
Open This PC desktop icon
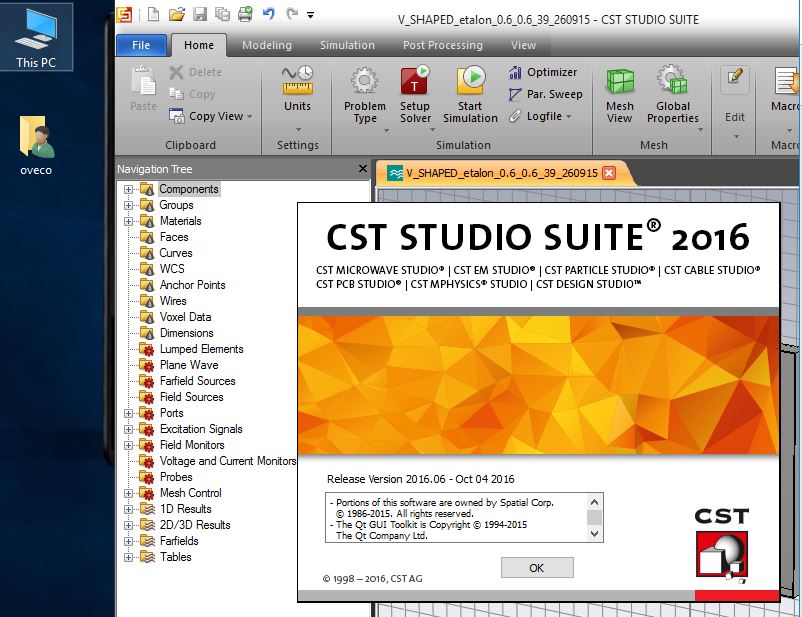coord(36,37)
